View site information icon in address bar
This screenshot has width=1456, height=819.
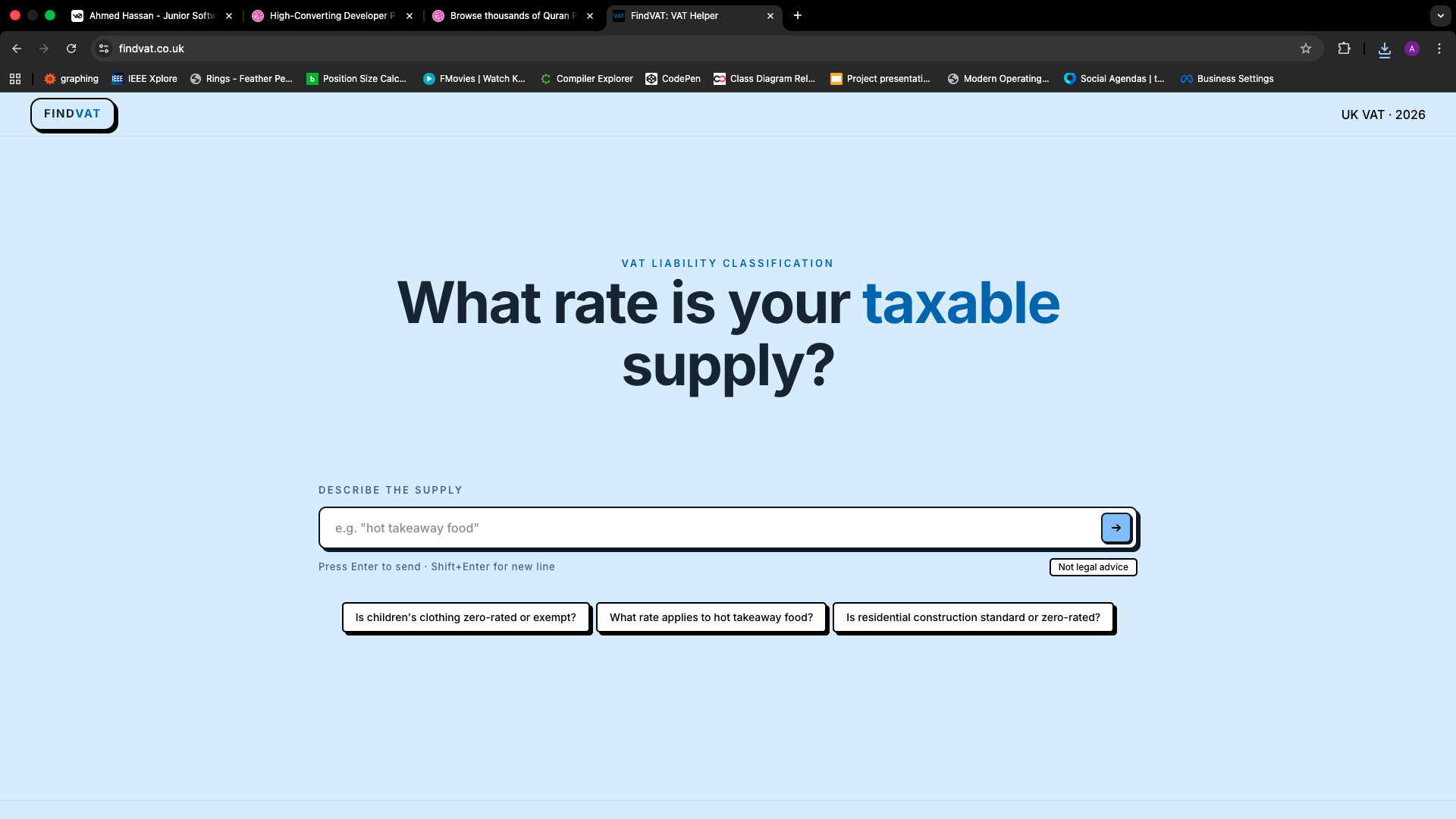[x=104, y=49]
